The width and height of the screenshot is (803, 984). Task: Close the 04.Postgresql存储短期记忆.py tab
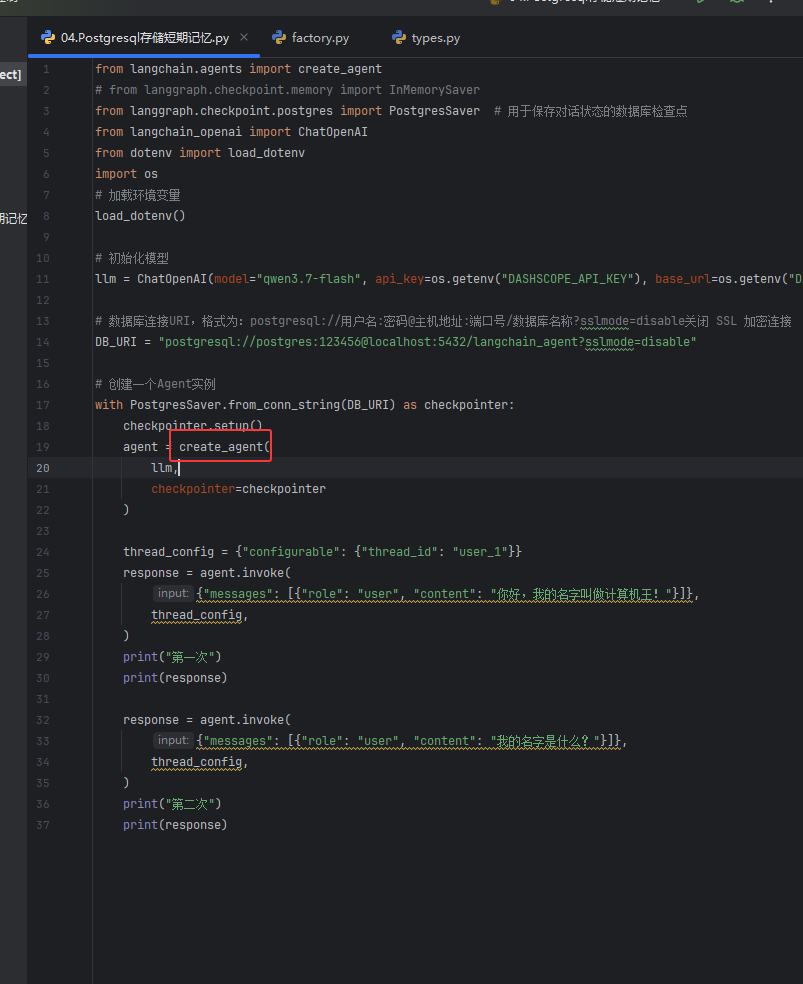[x=244, y=38]
